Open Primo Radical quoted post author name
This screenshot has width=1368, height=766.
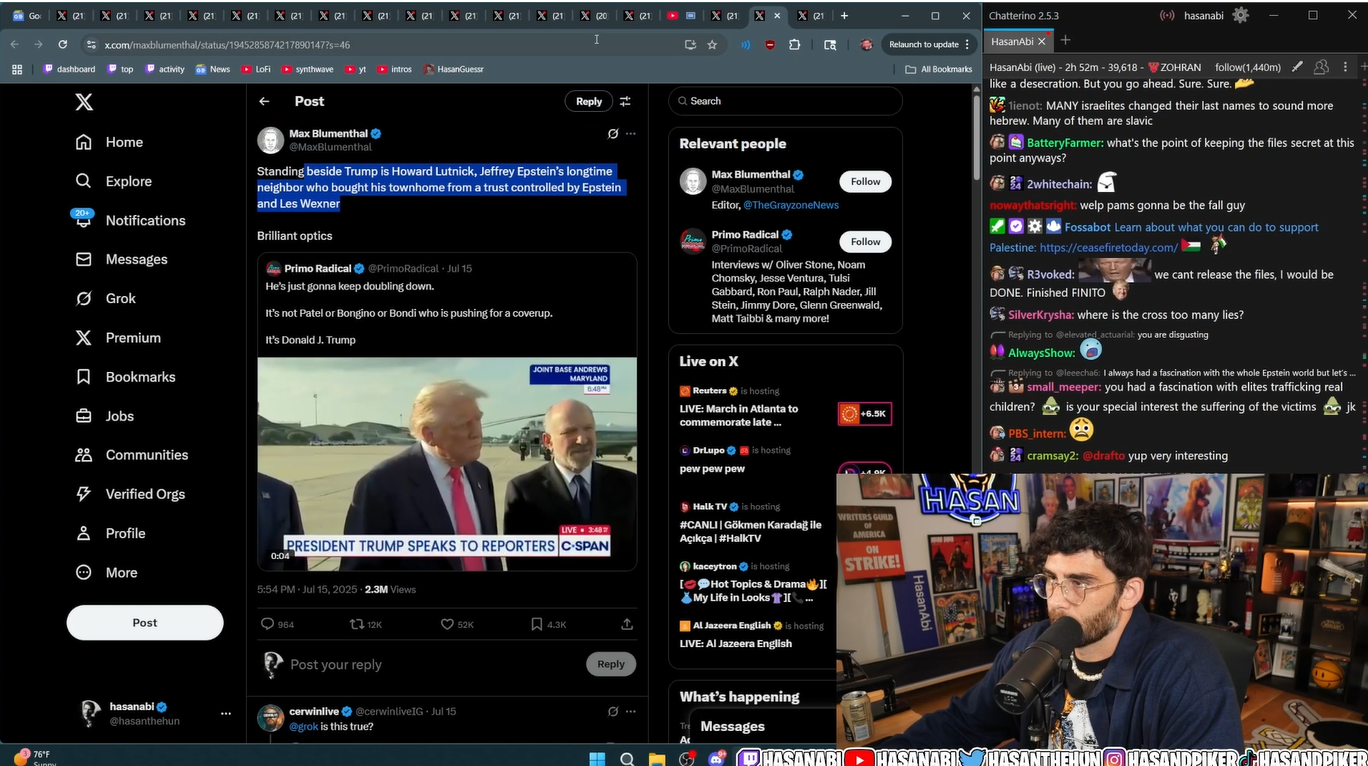[x=317, y=268]
